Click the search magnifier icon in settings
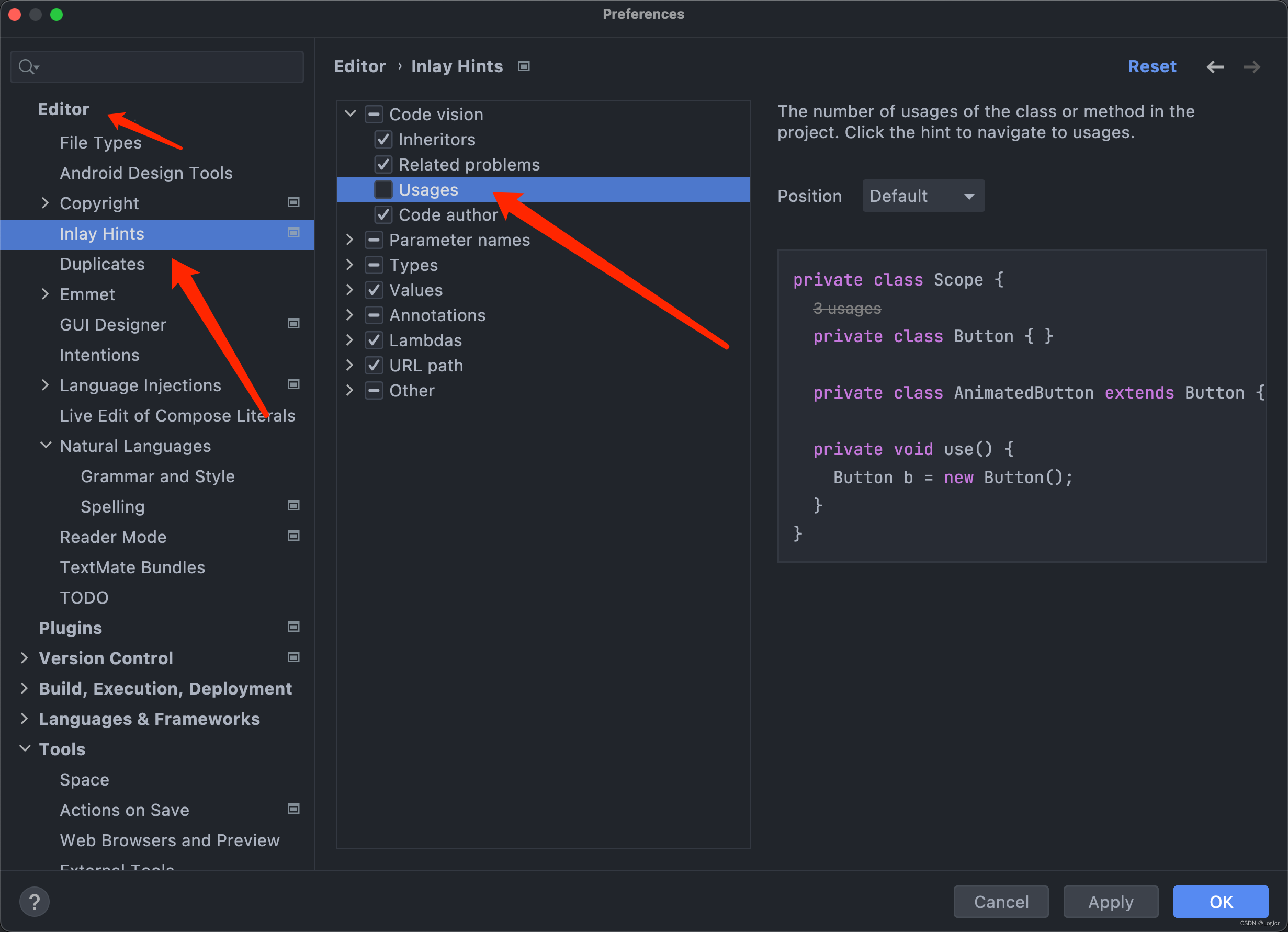 click(x=27, y=67)
